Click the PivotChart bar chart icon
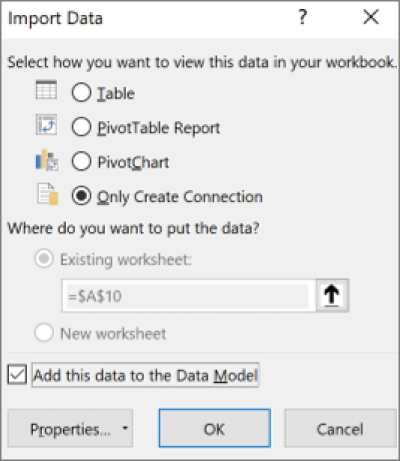Screen dimensions: 400x461 pyautogui.click(x=47, y=160)
